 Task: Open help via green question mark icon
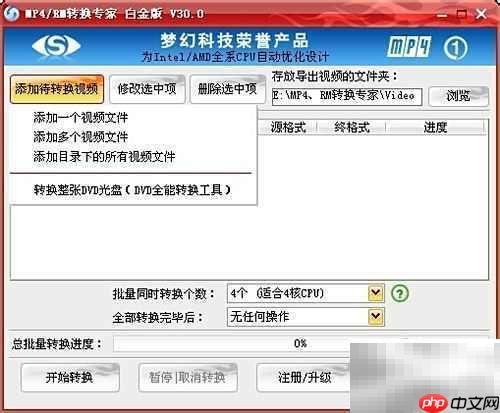pyautogui.click(x=399, y=294)
